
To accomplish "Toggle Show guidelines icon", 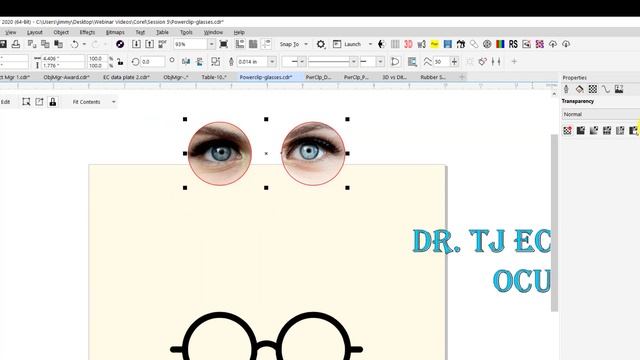I will 267,44.
